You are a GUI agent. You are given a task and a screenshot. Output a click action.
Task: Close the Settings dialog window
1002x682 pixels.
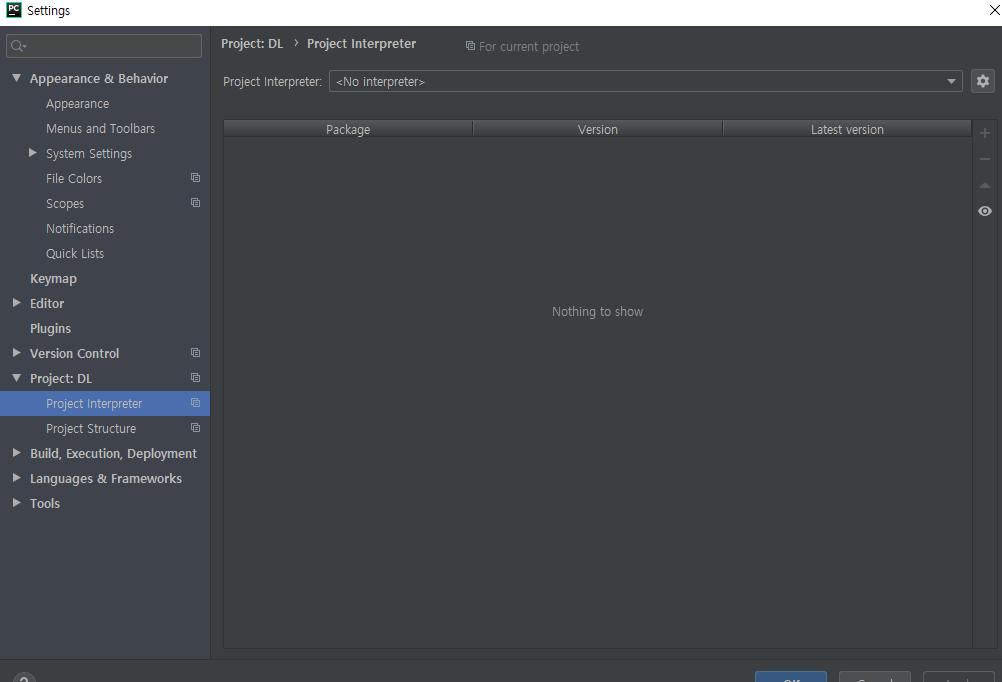coord(994,10)
